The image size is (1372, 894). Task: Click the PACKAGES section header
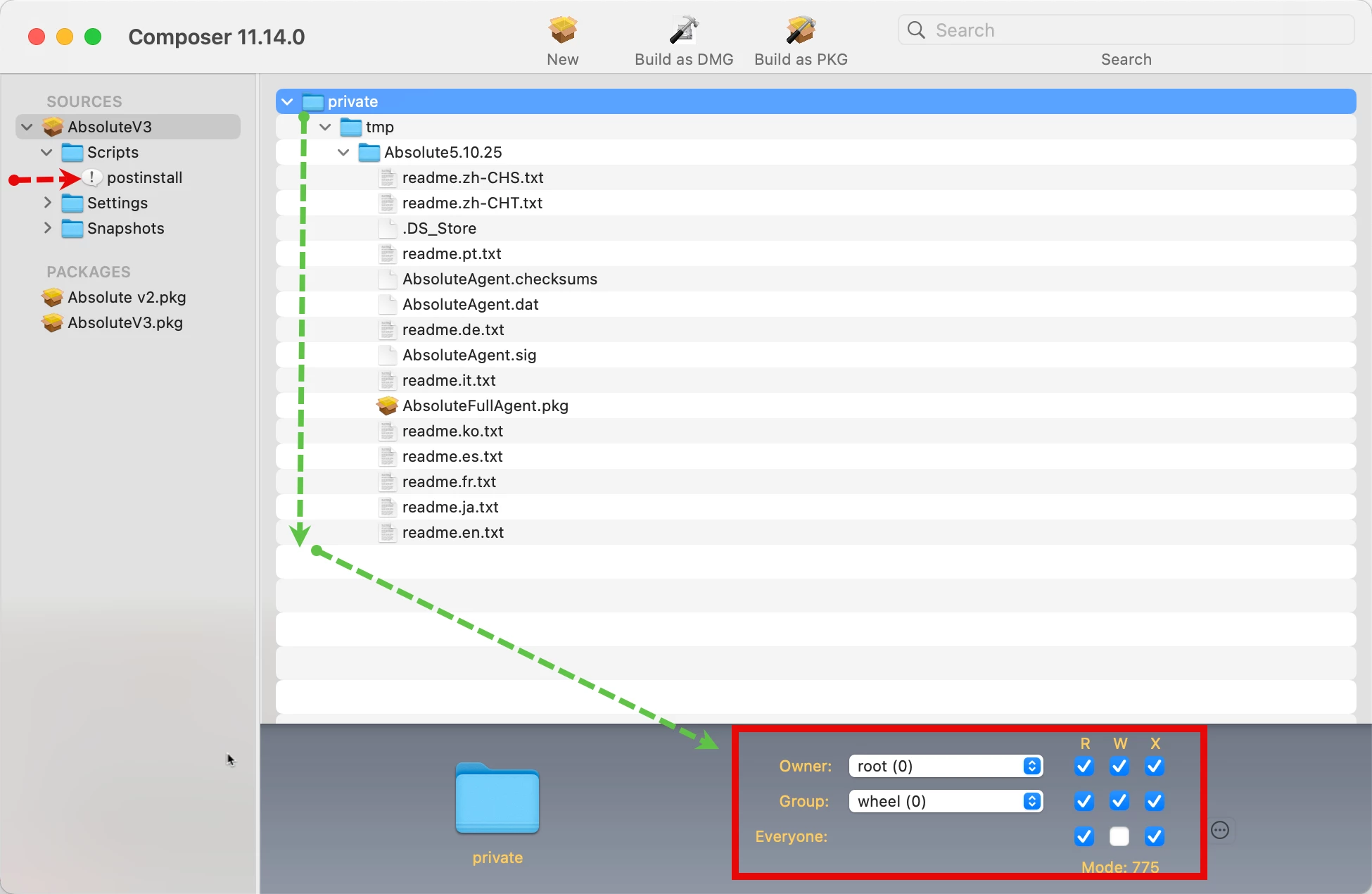coord(89,272)
